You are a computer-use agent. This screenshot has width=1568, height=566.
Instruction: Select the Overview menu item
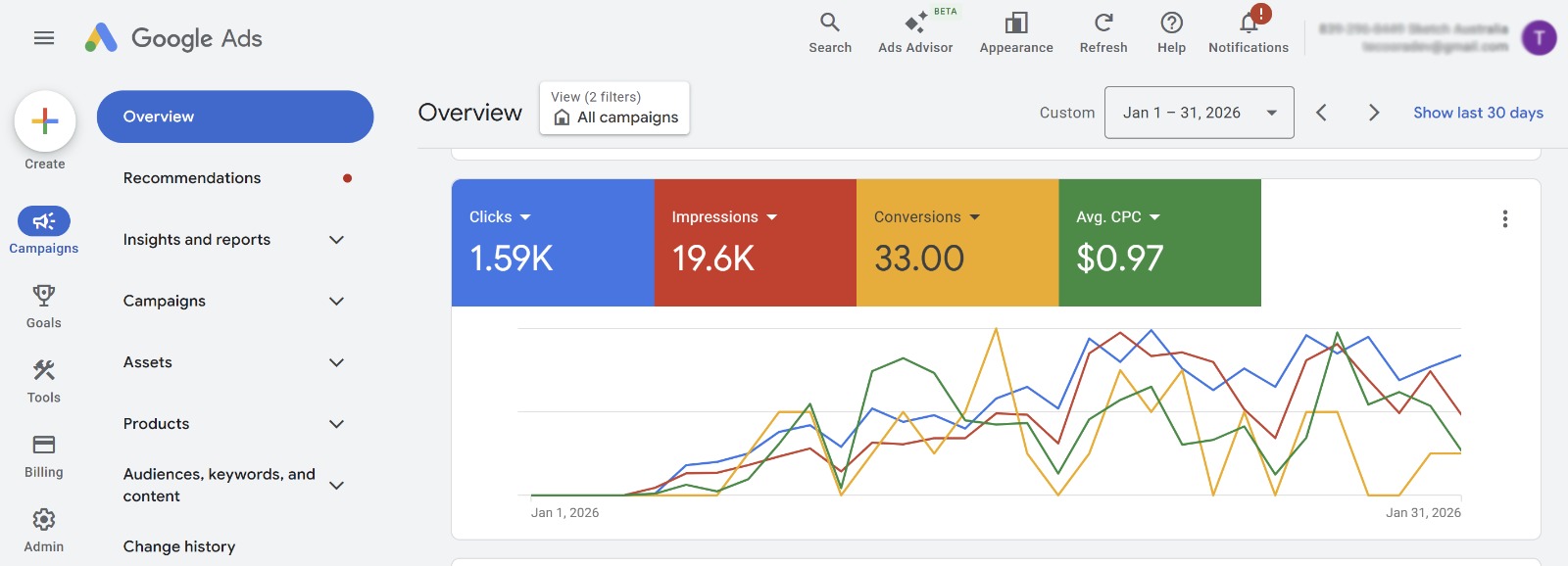[235, 117]
